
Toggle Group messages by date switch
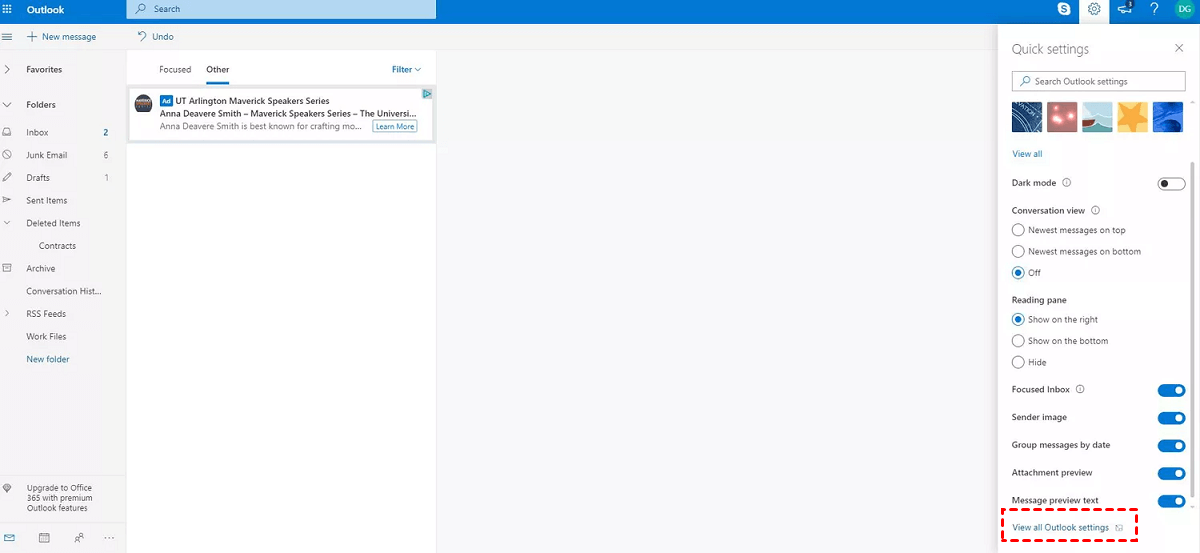click(x=1171, y=446)
